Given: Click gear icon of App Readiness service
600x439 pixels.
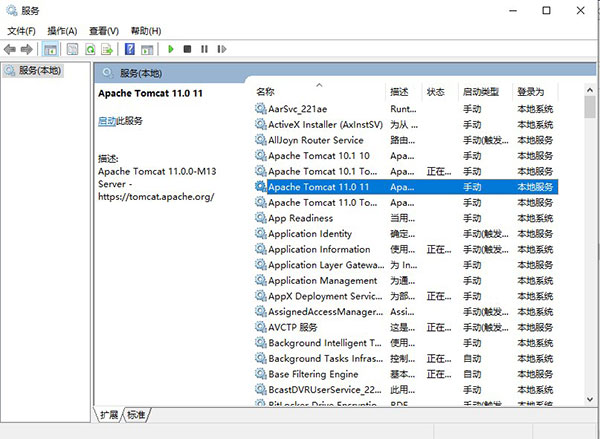Looking at the screenshot, I should pos(261,218).
